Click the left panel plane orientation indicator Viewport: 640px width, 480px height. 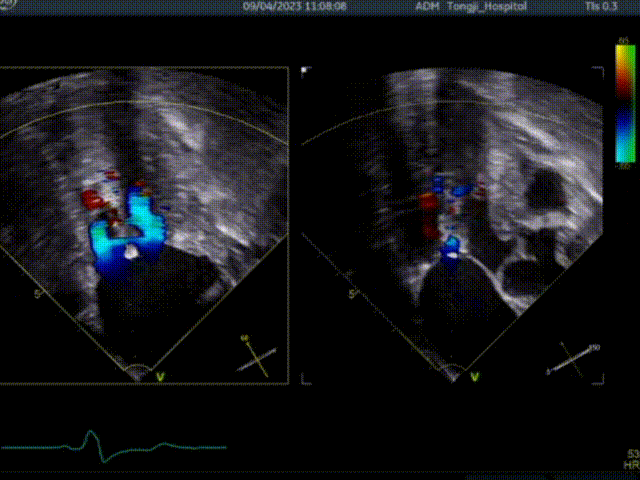pyautogui.click(x=254, y=357)
